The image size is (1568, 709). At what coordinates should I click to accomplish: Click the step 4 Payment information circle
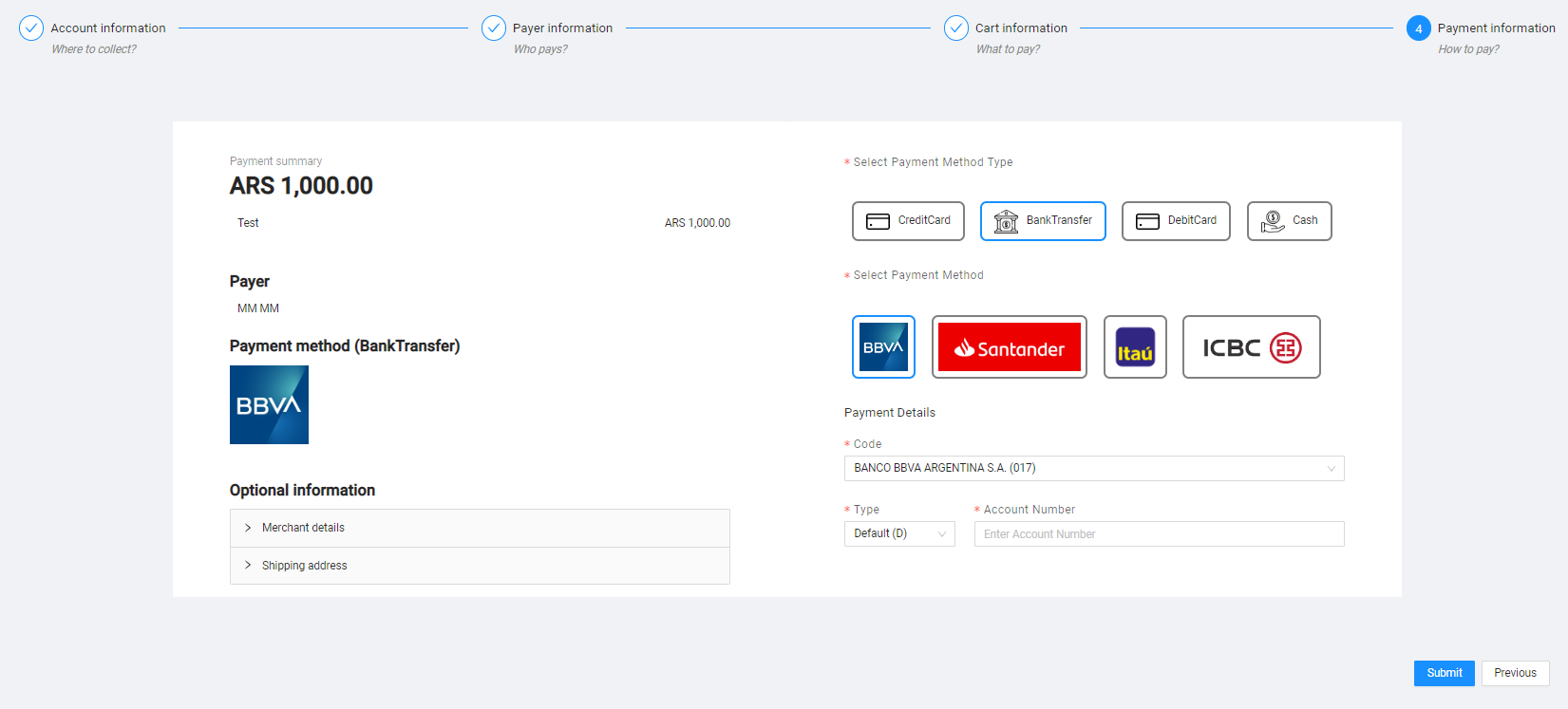pyautogui.click(x=1419, y=28)
